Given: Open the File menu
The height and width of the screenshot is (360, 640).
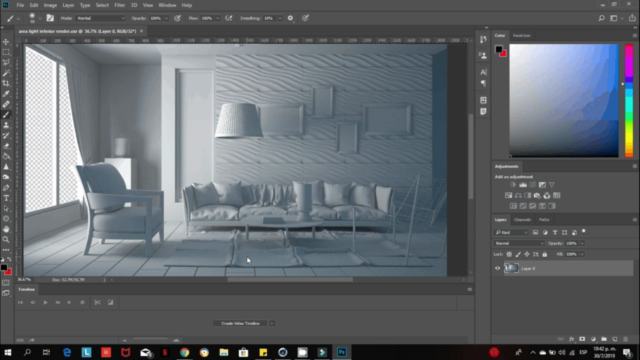Looking at the screenshot, I should 20,5.
